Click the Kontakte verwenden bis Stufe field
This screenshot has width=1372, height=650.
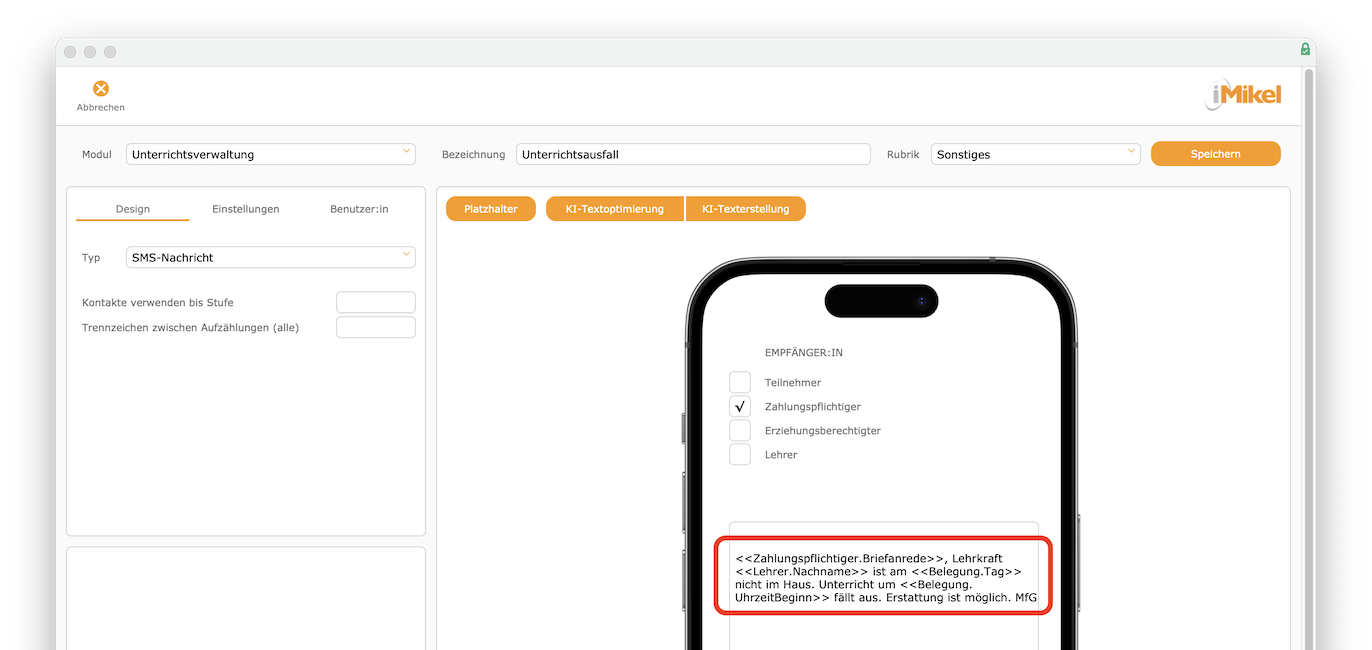point(375,302)
